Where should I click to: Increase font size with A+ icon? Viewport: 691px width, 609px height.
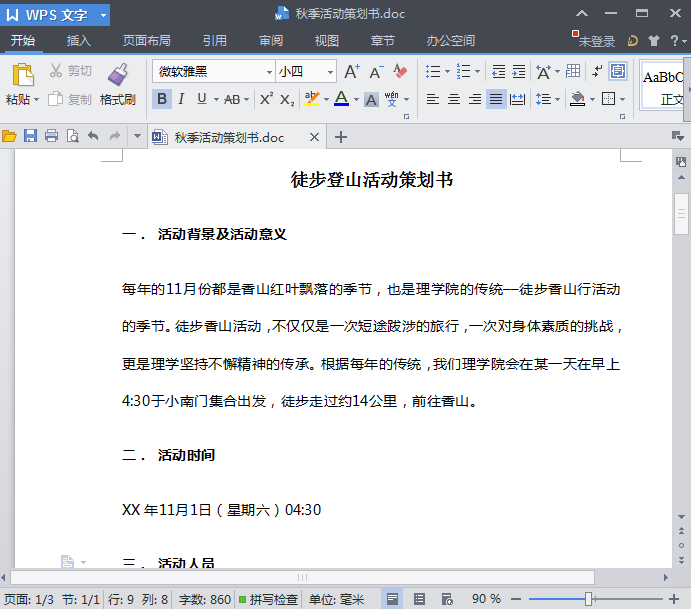352,71
